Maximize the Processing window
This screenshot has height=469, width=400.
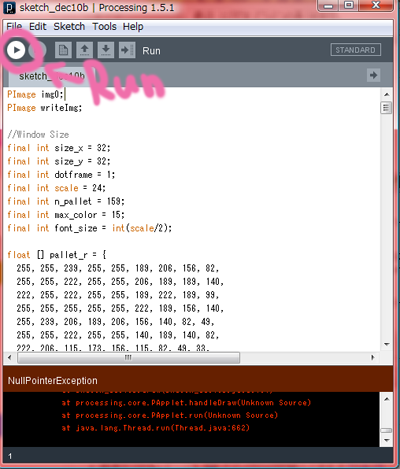click(x=349, y=6)
